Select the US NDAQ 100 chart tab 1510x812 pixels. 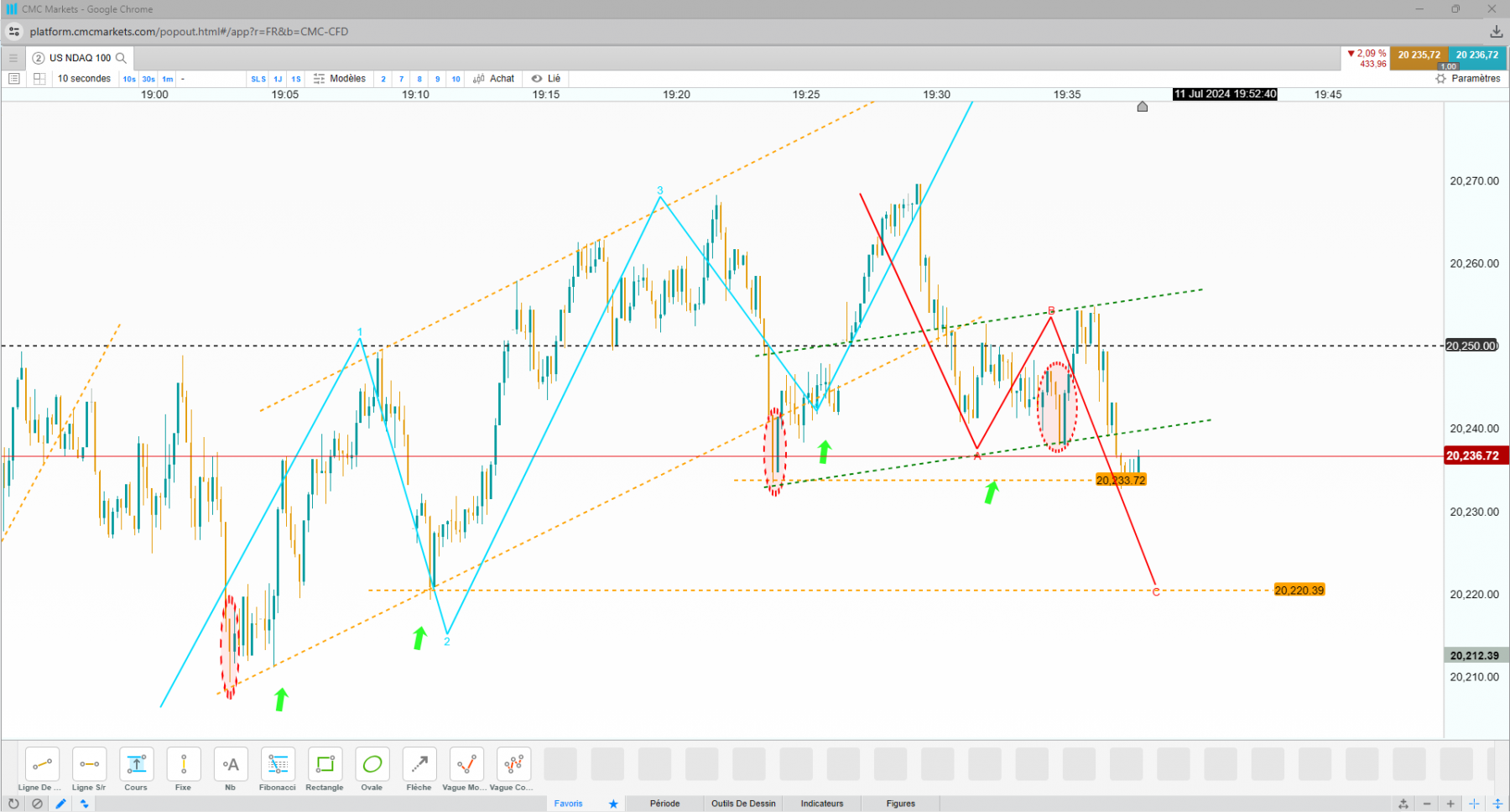79,58
